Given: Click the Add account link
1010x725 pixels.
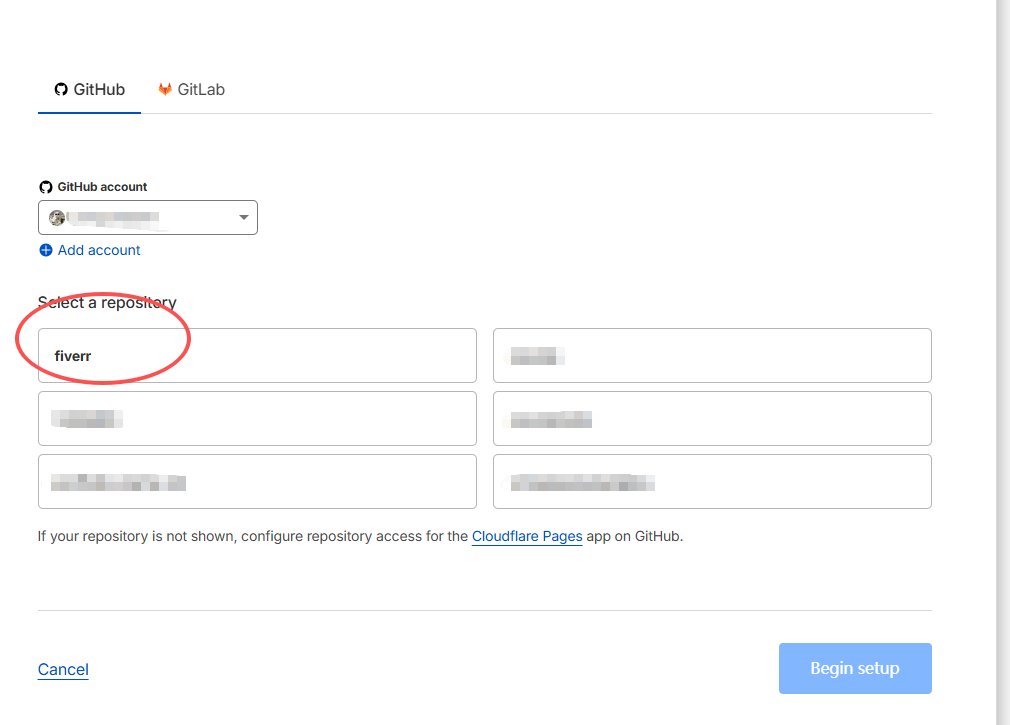Looking at the screenshot, I should click(99, 250).
